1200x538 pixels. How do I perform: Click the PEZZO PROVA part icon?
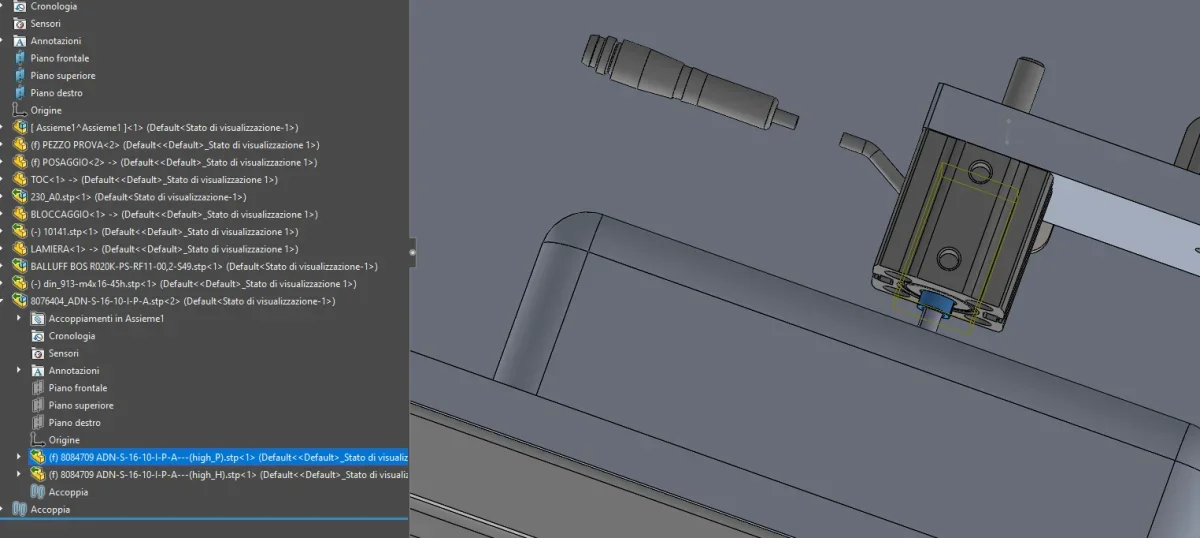tap(19, 145)
